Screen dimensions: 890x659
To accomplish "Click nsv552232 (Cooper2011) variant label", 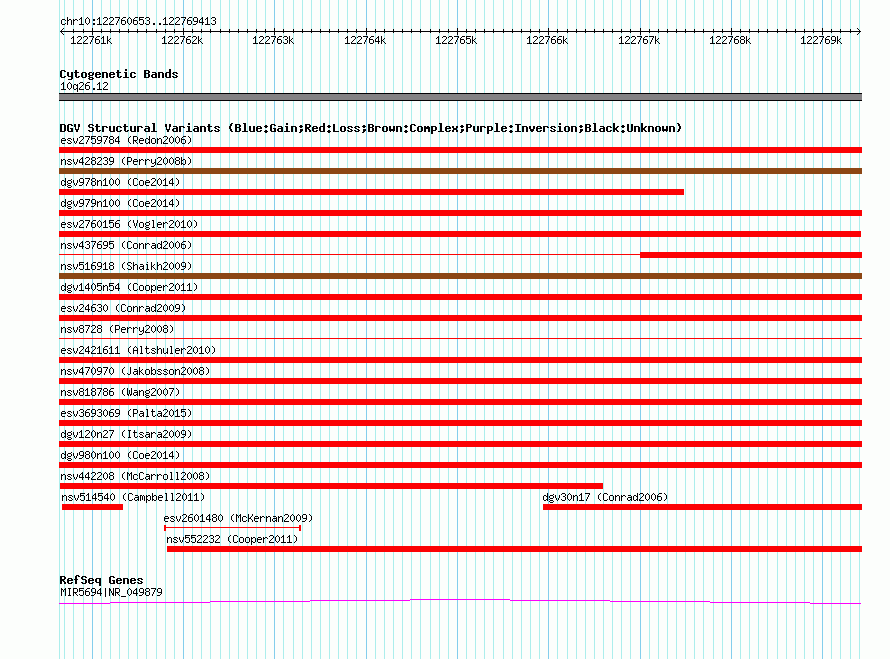I will 232,539.
